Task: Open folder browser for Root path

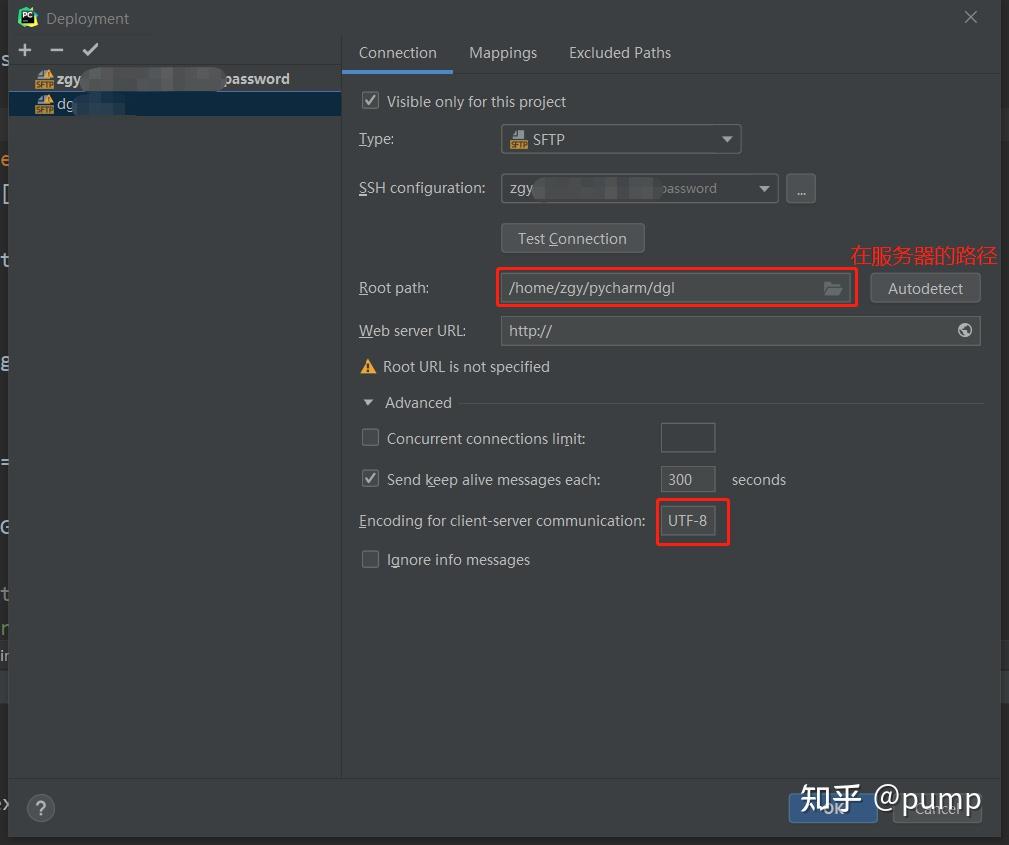Action: pos(833,288)
